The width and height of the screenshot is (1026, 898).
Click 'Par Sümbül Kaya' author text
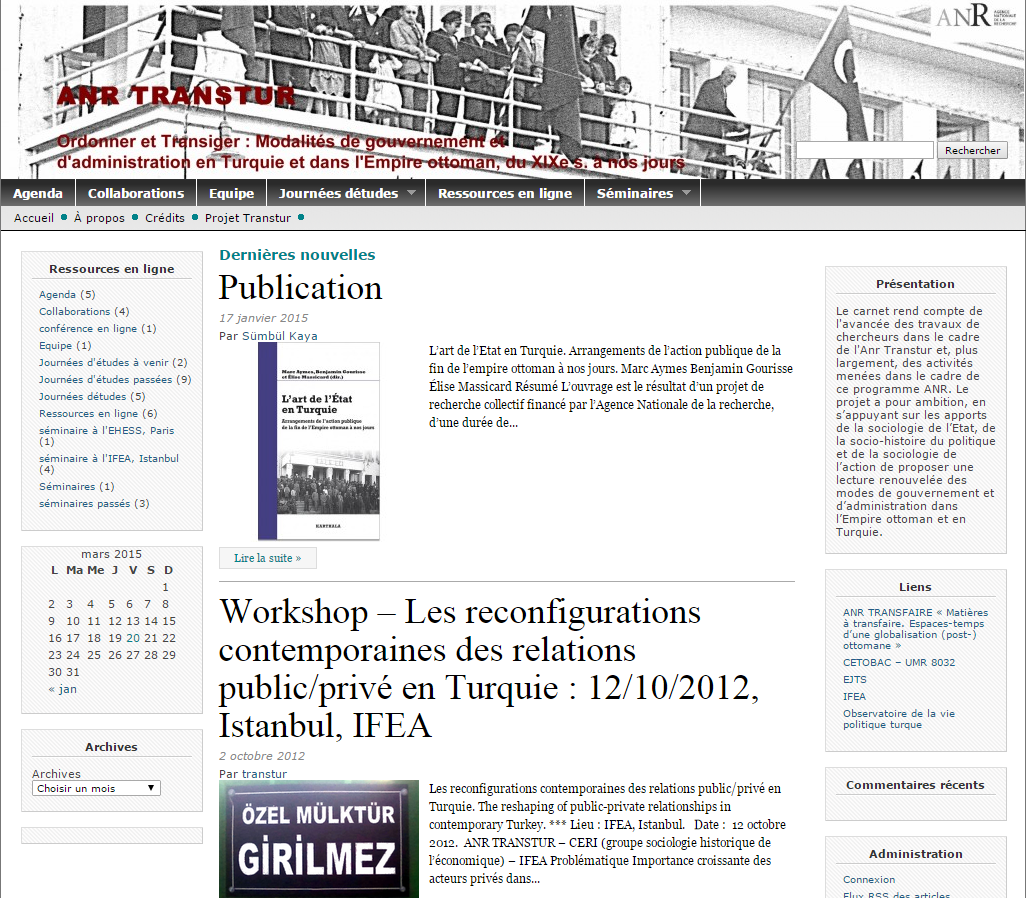coord(268,336)
